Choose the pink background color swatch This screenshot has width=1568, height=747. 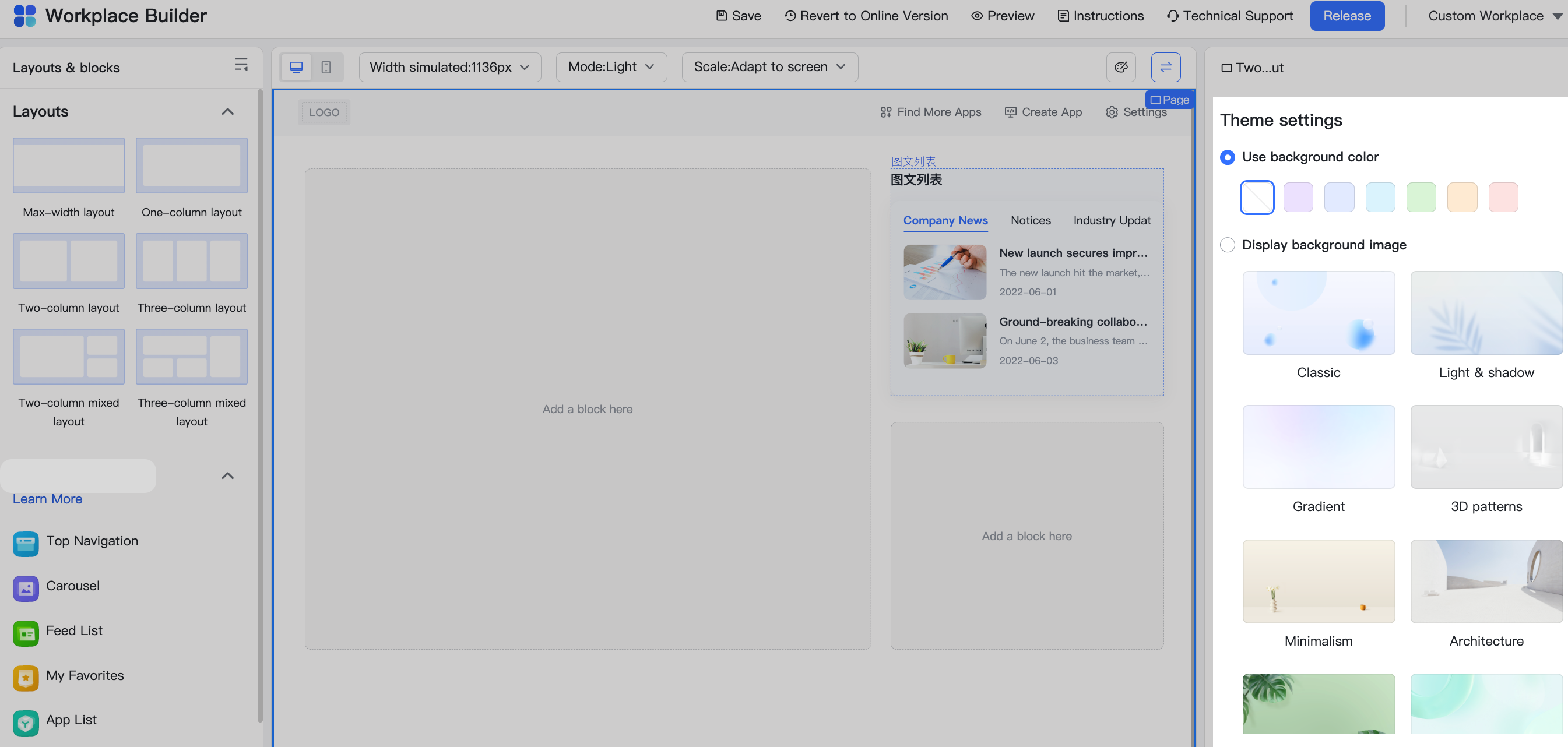click(1503, 197)
